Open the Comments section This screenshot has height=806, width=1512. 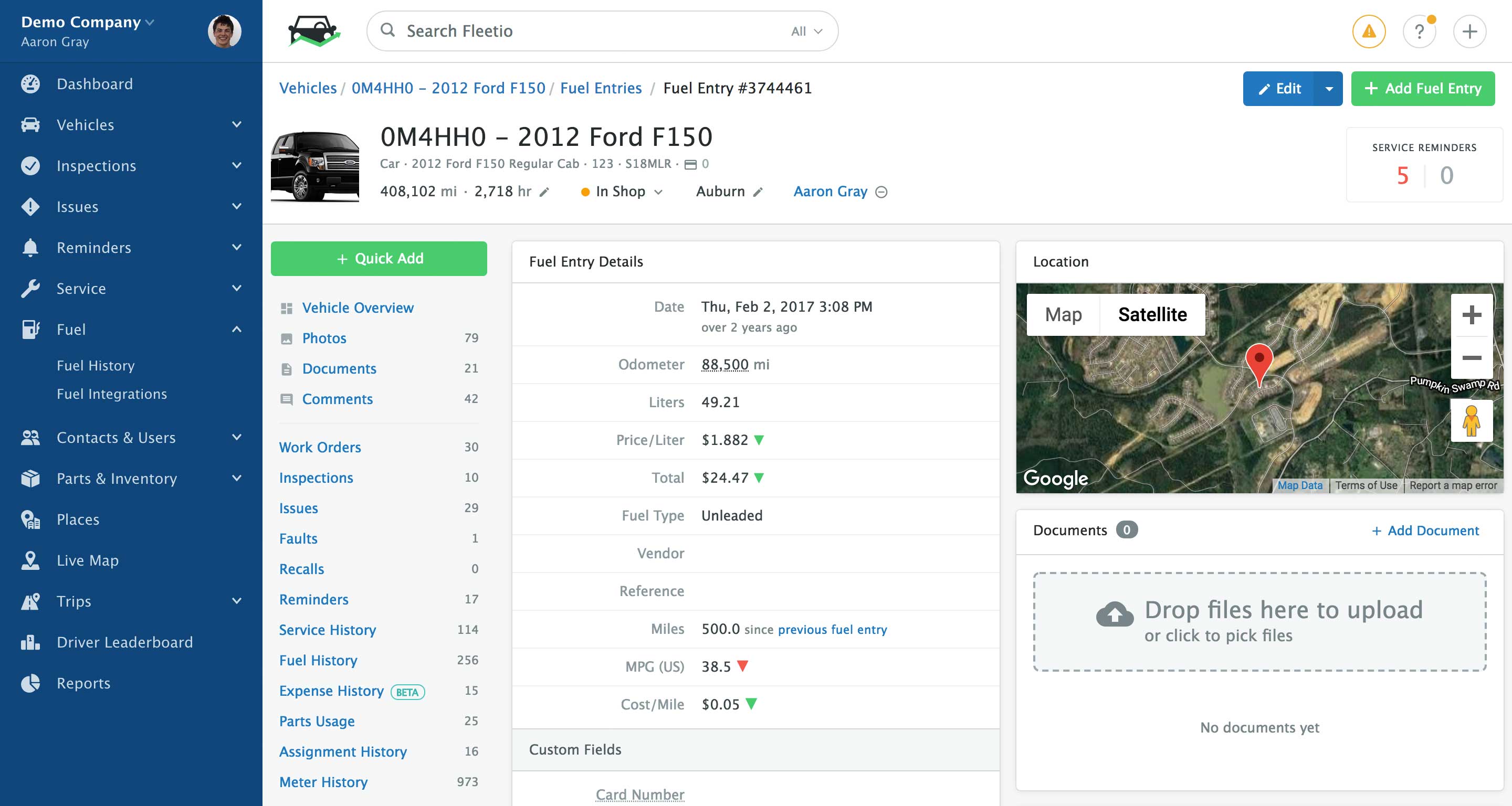[338, 399]
